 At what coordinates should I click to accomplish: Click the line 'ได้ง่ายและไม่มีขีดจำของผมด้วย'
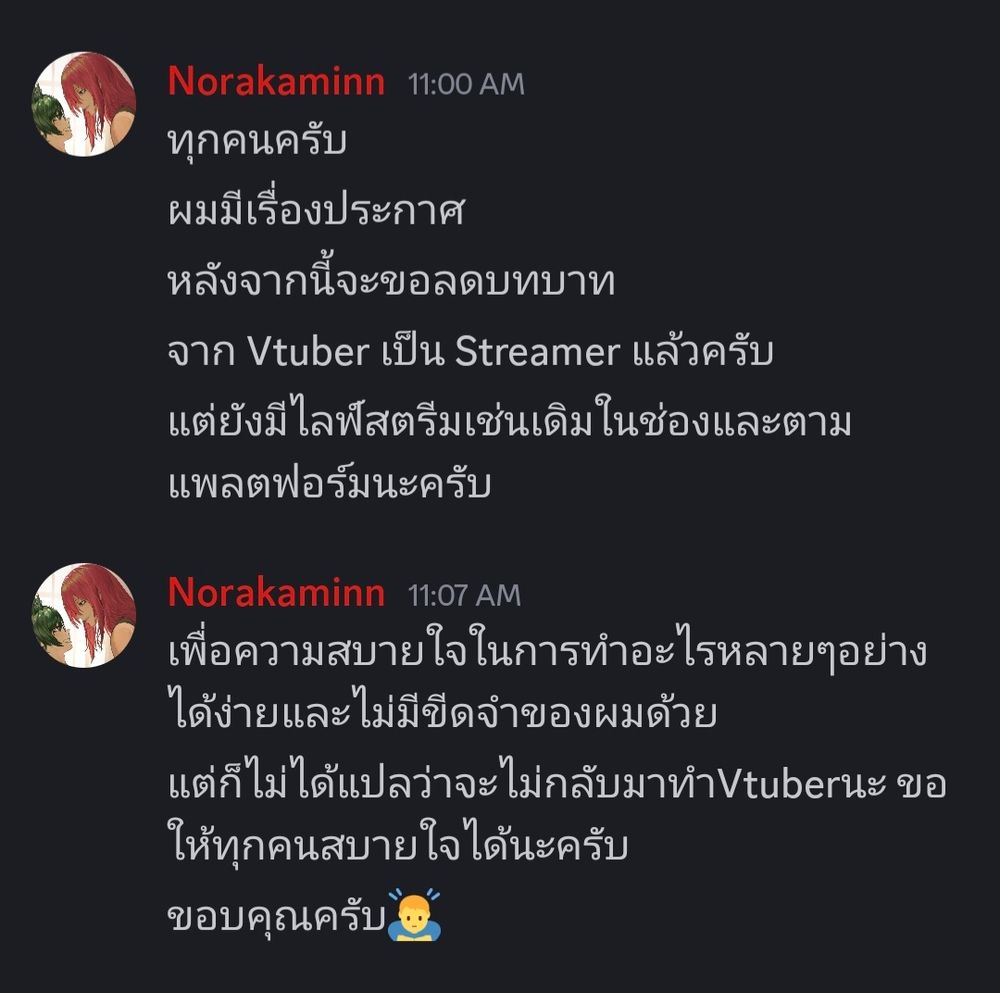tap(443, 712)
